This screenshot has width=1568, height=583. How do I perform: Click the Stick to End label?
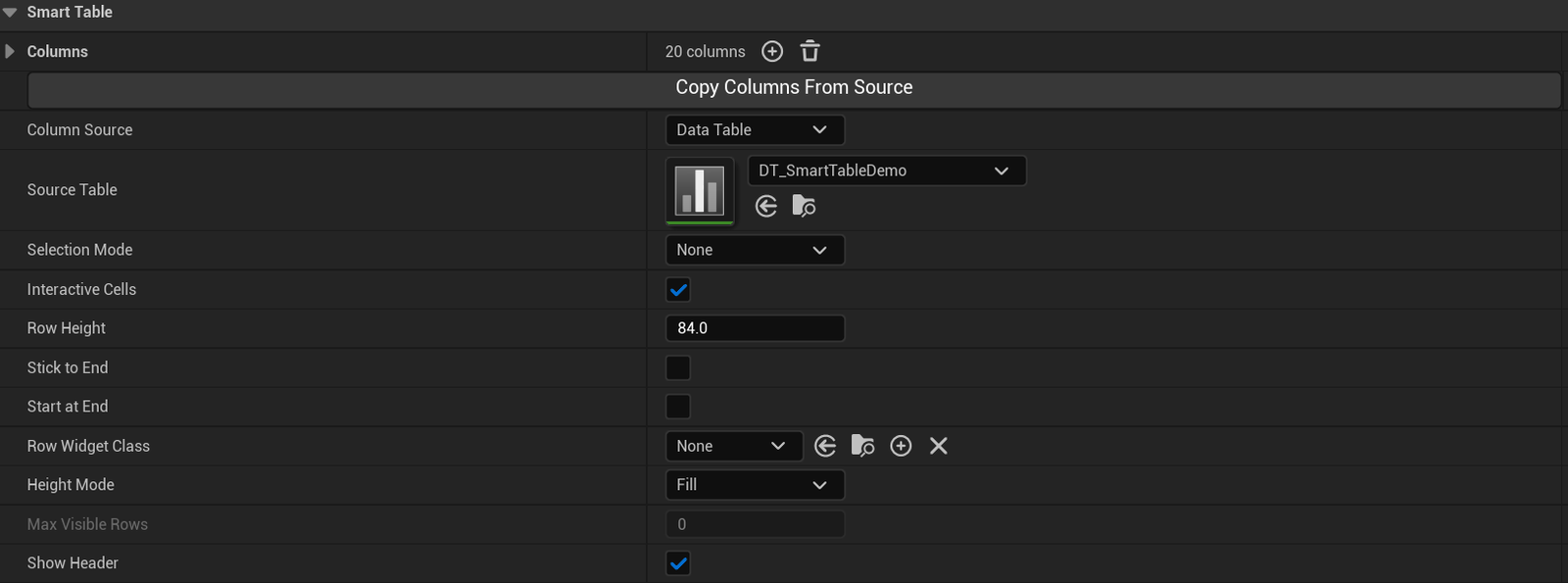(68, 367)
